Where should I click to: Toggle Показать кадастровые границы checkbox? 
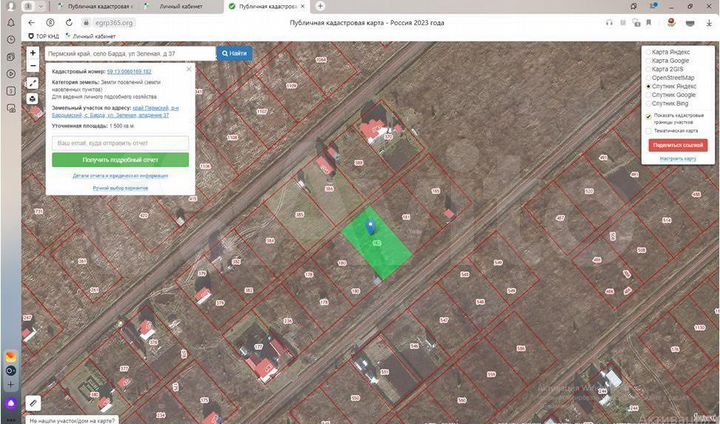tap(648, 116)
